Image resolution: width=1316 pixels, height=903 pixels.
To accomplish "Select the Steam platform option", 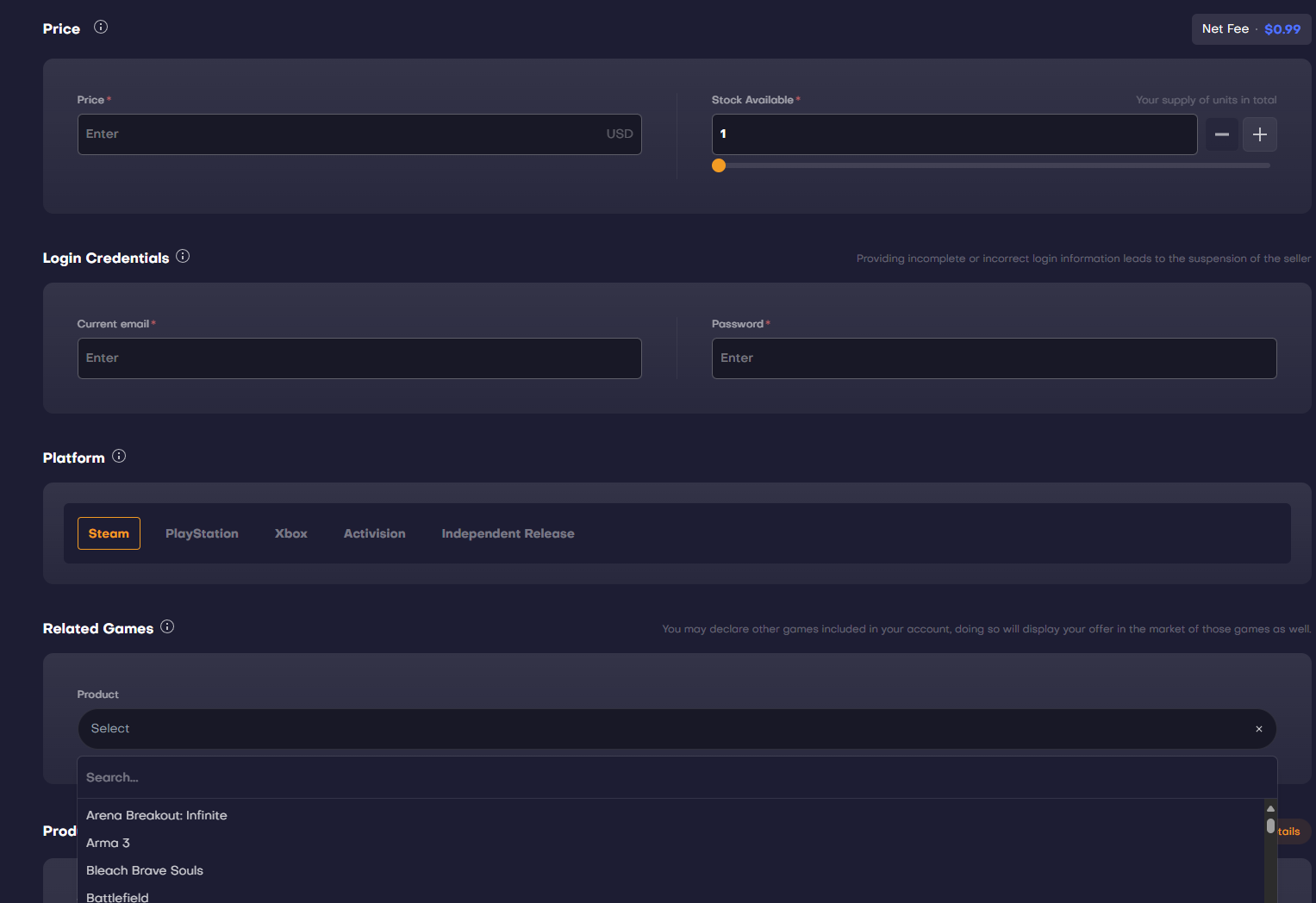I will pyautogui.click(x=109, y=533).
